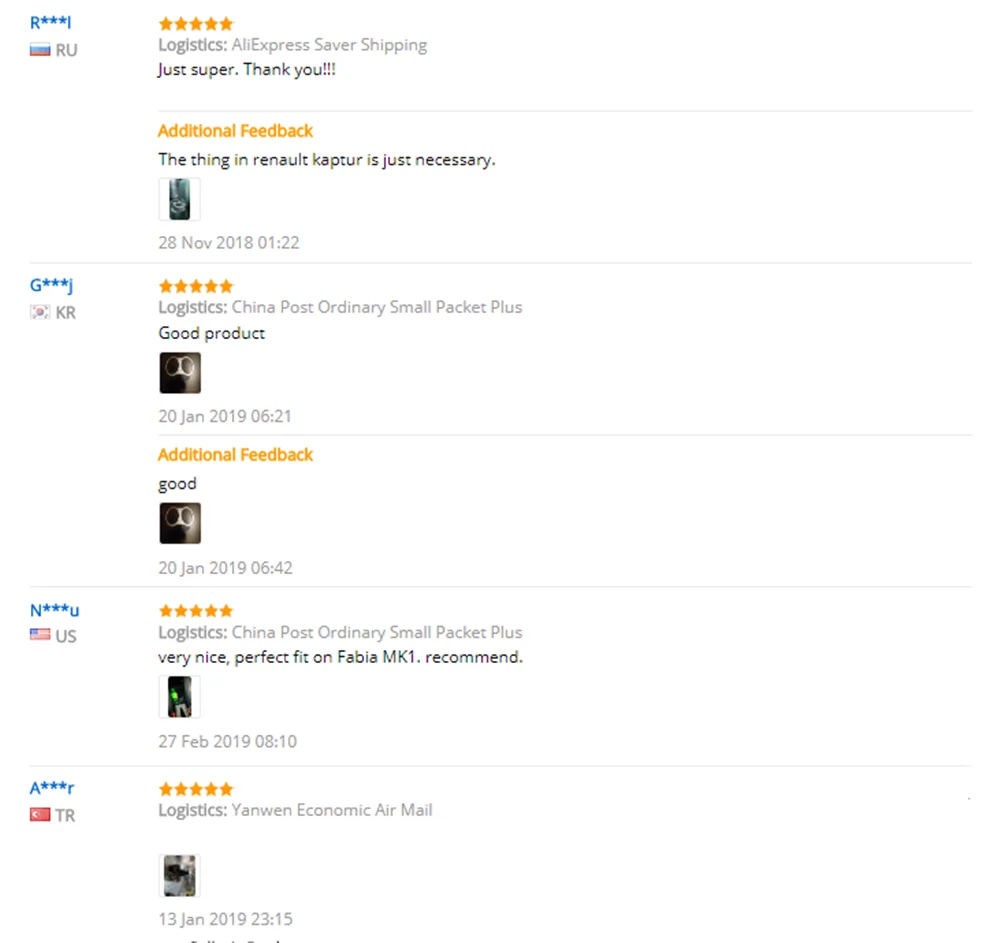Click the five-star rating on R***l's review

pos(196,24)
